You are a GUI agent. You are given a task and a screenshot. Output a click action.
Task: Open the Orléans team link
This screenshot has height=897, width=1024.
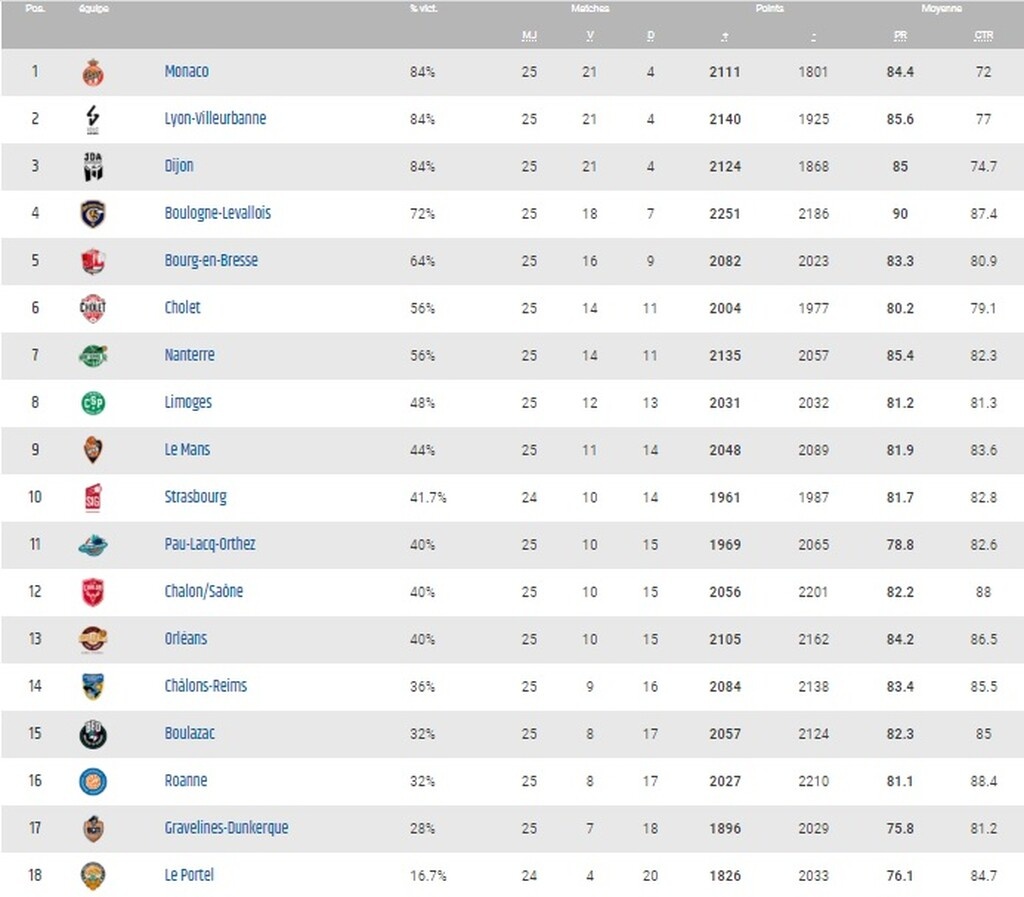point(186,638)
